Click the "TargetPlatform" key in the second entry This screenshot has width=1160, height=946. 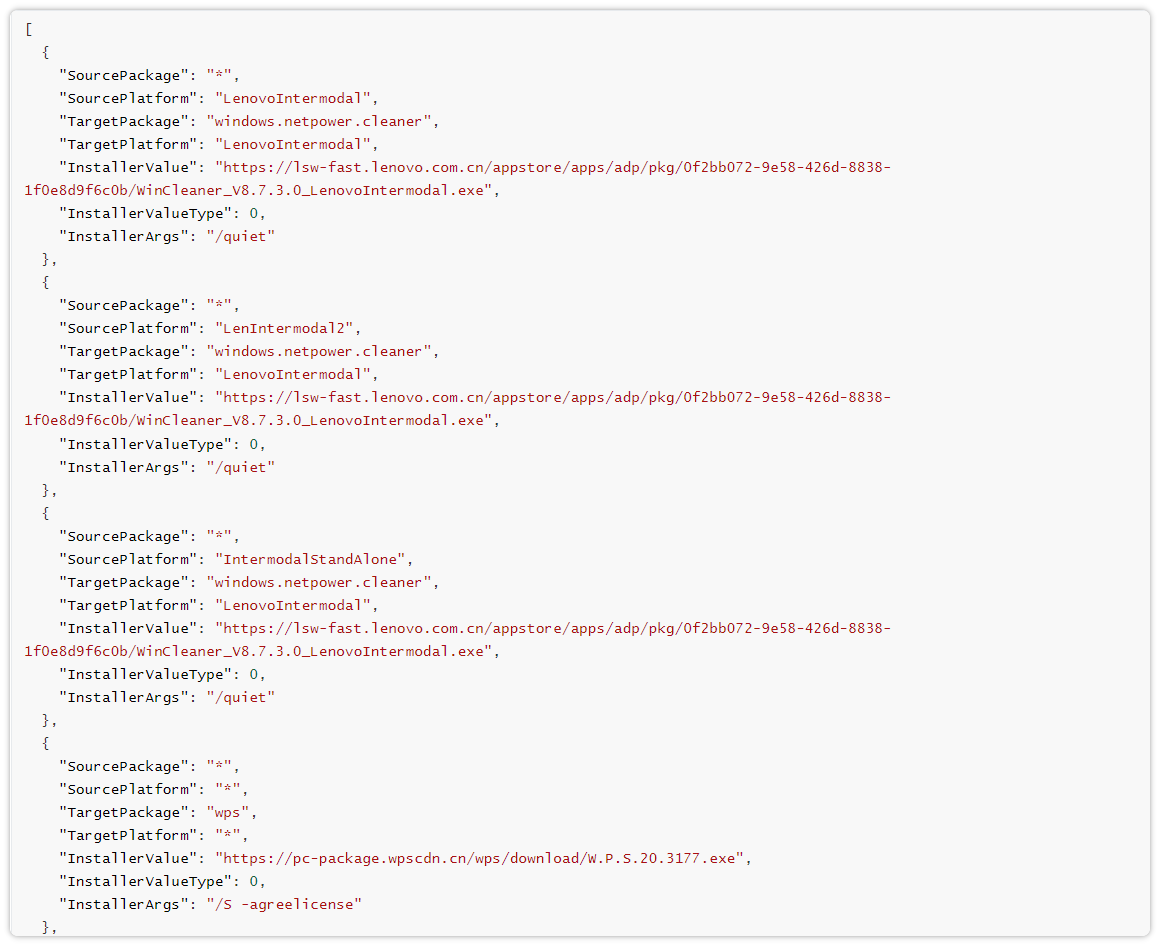tap(128, 374)
